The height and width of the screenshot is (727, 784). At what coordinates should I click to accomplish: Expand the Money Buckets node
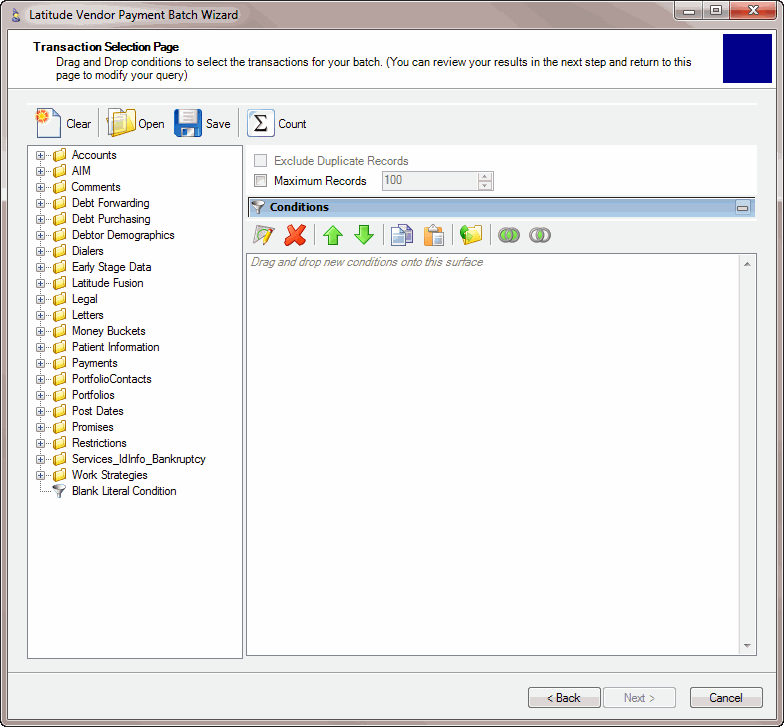coord(40,332)
